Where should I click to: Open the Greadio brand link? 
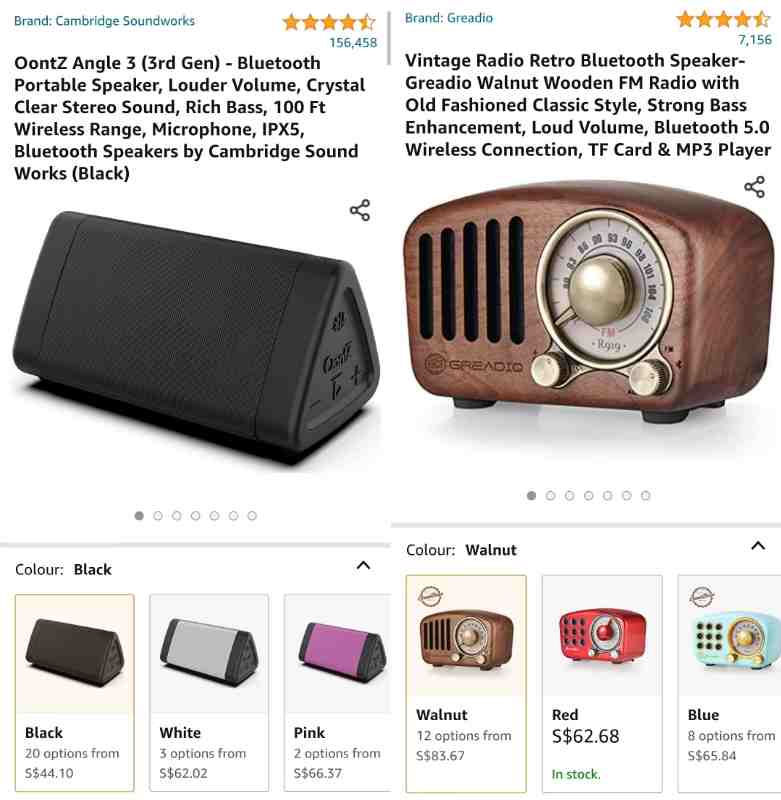(449, 18)
